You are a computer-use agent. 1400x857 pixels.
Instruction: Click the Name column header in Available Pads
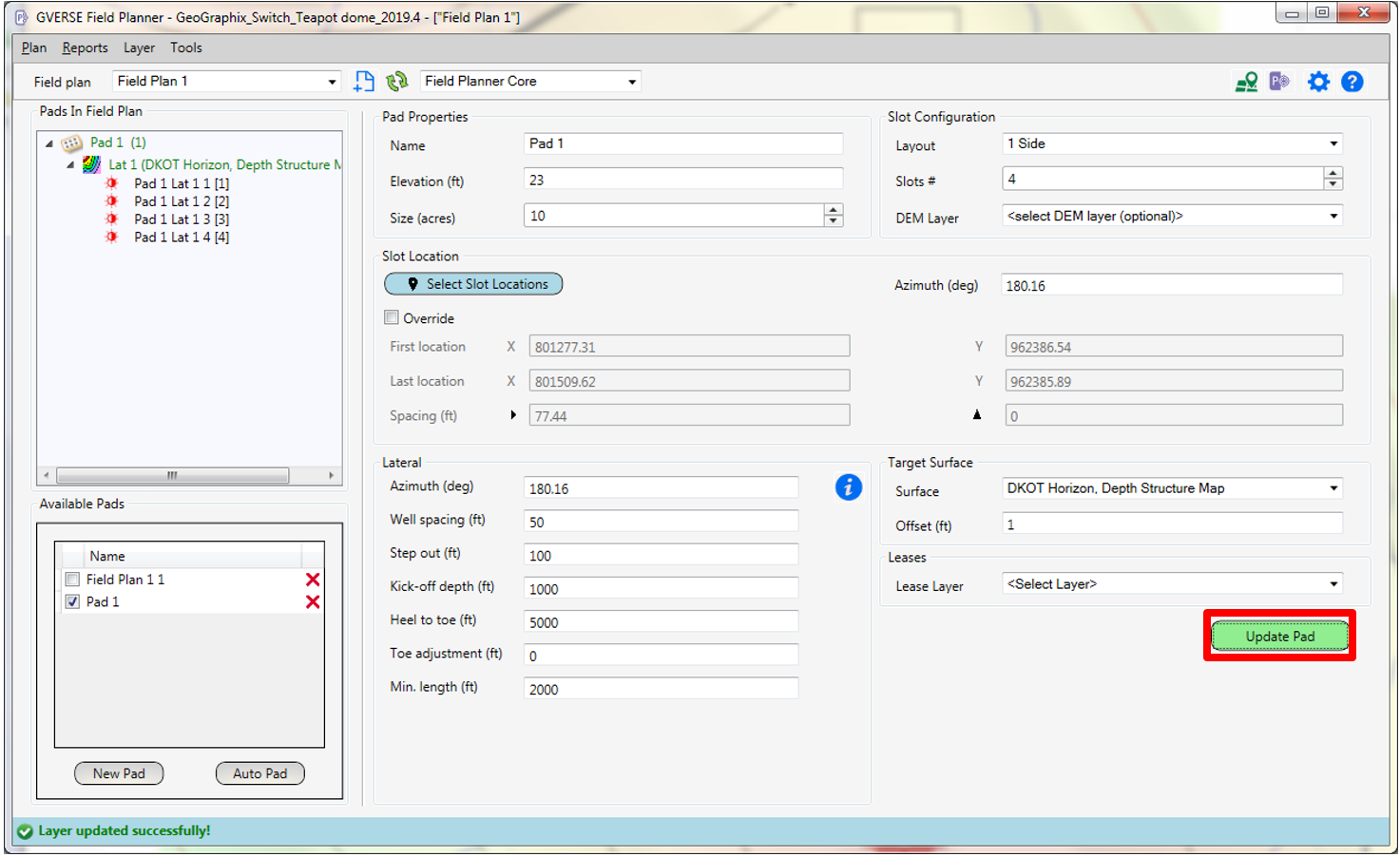coord(106,556)
